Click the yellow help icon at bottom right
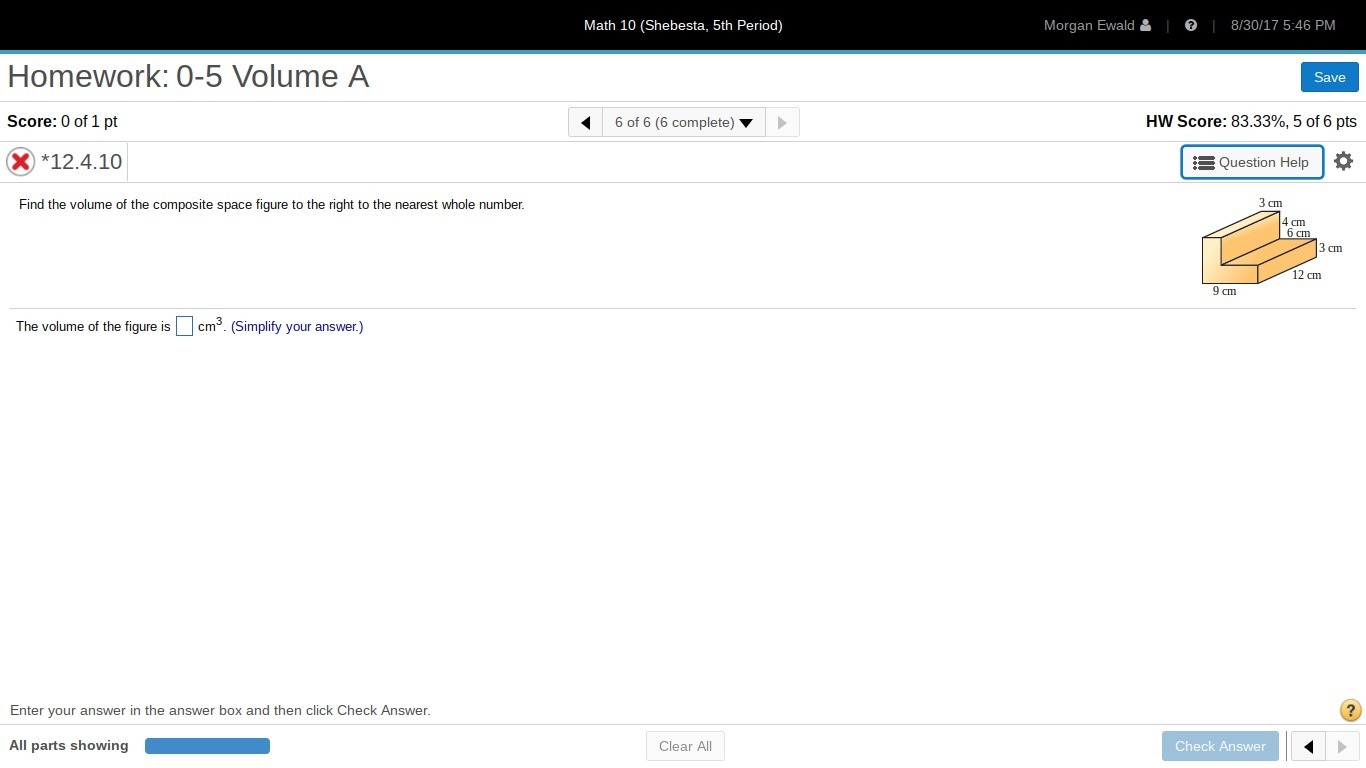 pyautogui.click(x=1349, y=710)
